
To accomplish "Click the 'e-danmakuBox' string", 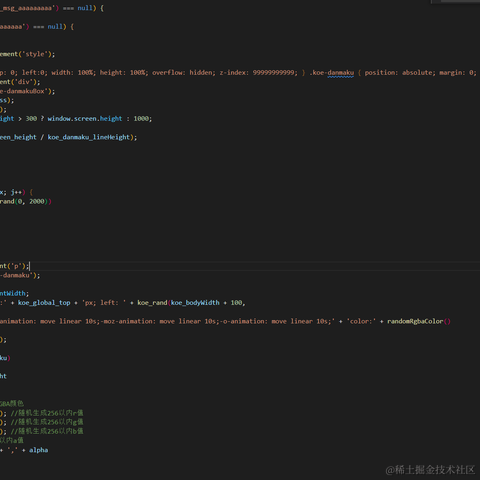I will click(24, 91).
